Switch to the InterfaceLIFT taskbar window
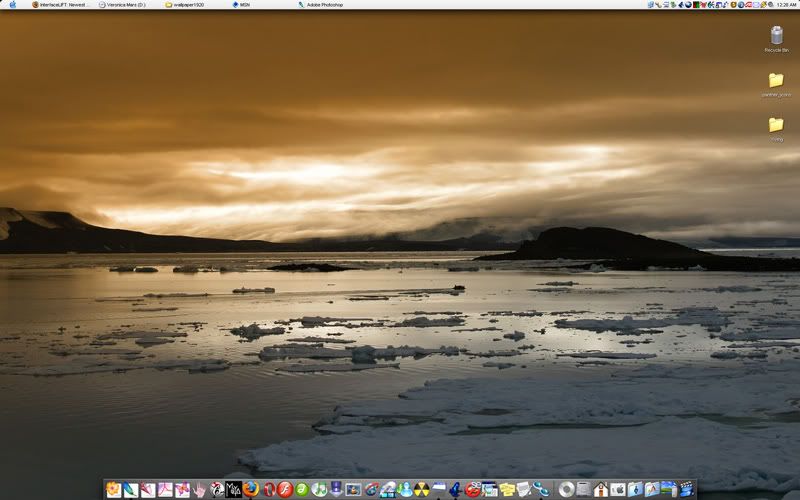Viewport: 800px width, 500px height. click(x=62, y=5)
